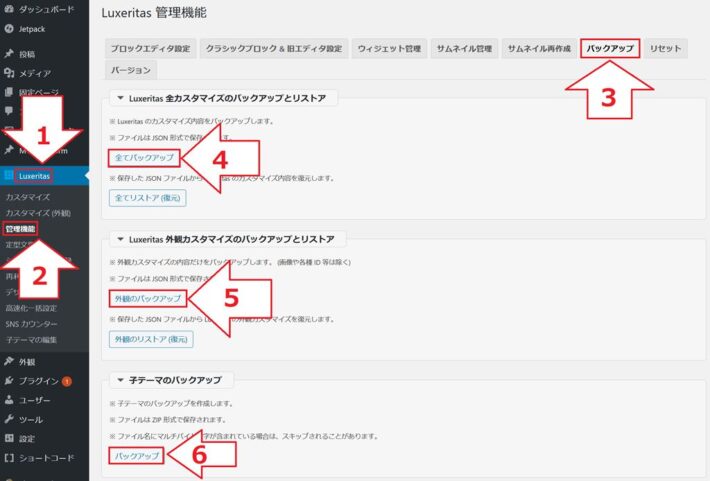This screenshot has width=710, height=481.
Task: Open the SNS カウンター submenu item
Action: (31, 324)
